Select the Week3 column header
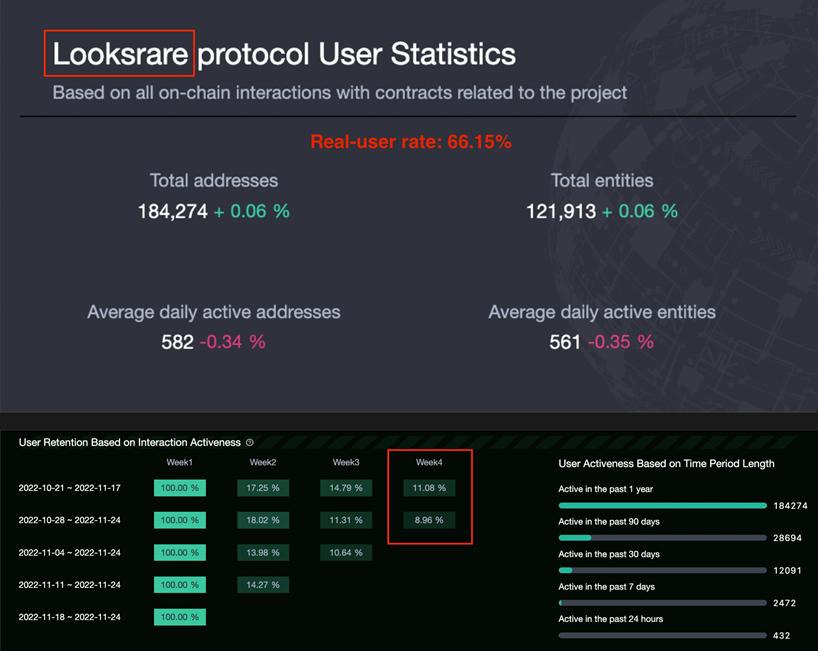The width and height of the screenshot is (818, 651). [x=346, y=462]
